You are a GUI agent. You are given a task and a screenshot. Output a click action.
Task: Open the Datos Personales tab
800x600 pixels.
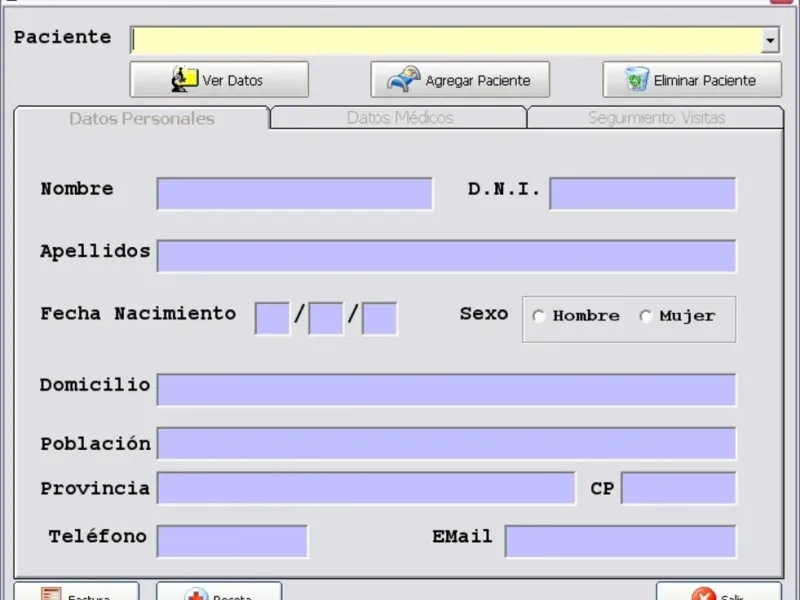pos(142,118)
